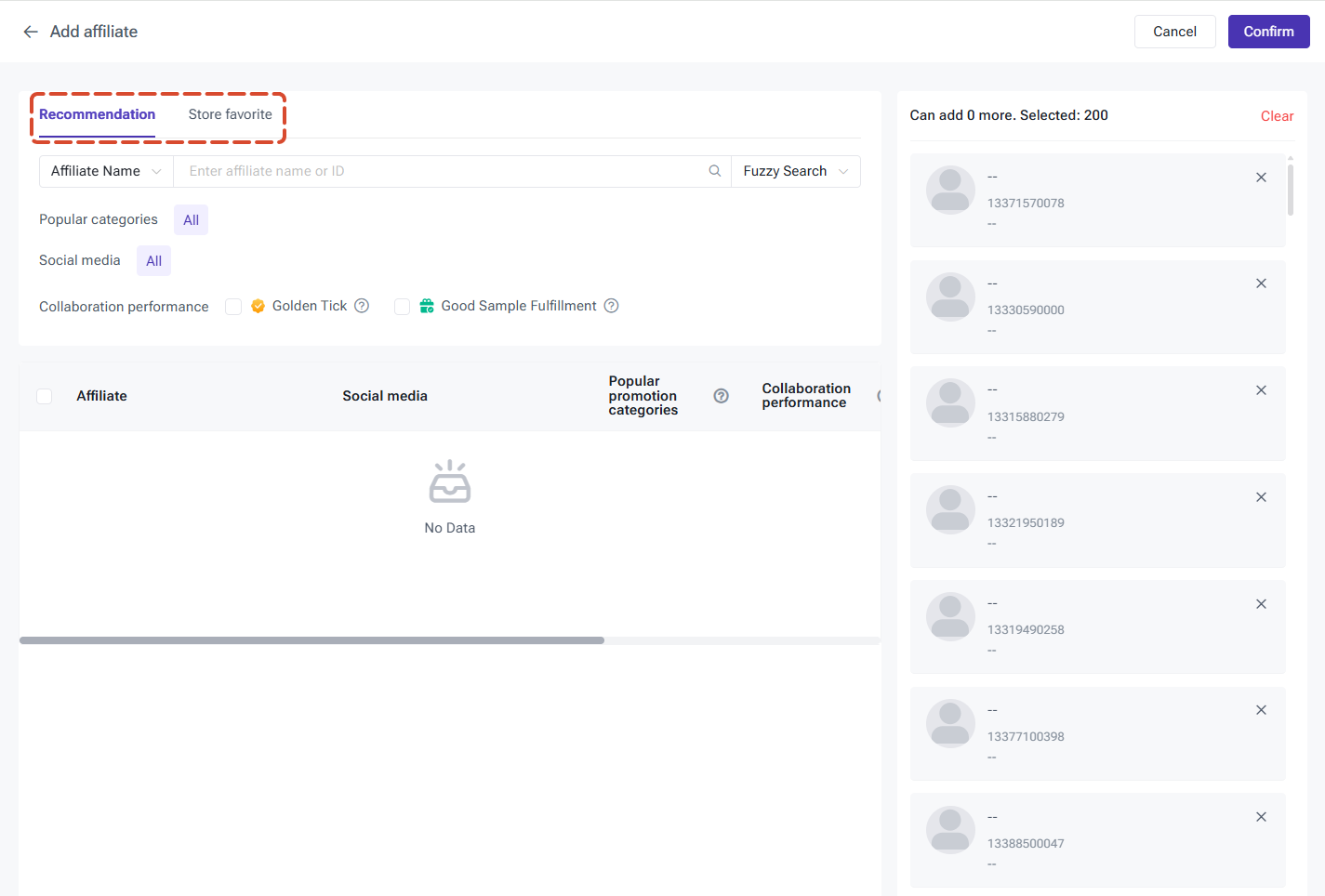Remove affiliate 13371570078 with X icon
1325x896 pixels.
click(x=1261, y=178)
